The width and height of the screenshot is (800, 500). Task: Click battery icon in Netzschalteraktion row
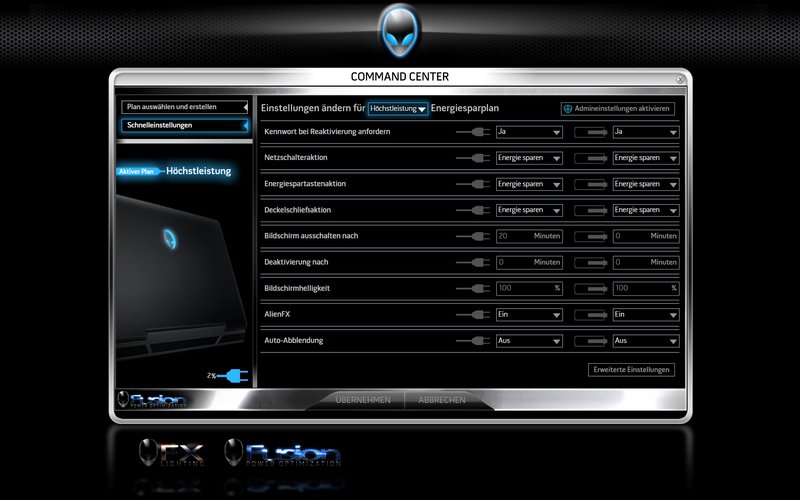click(591, 159)
